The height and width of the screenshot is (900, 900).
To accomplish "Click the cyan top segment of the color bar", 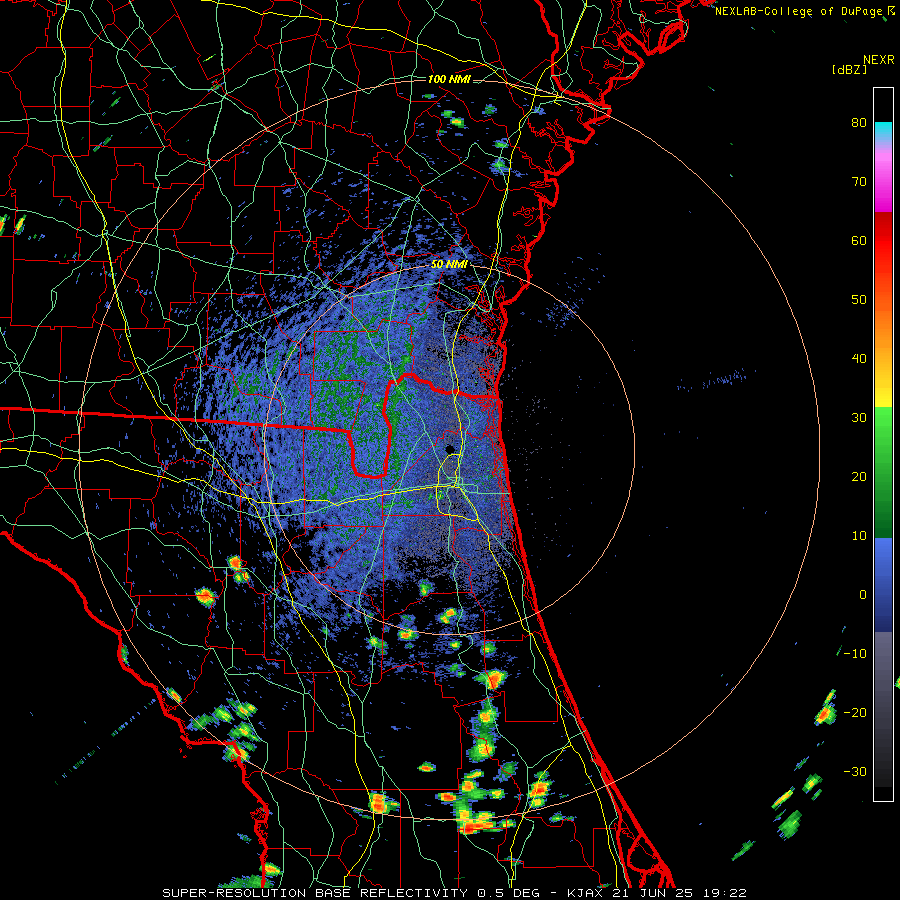I will coord(883,132).
